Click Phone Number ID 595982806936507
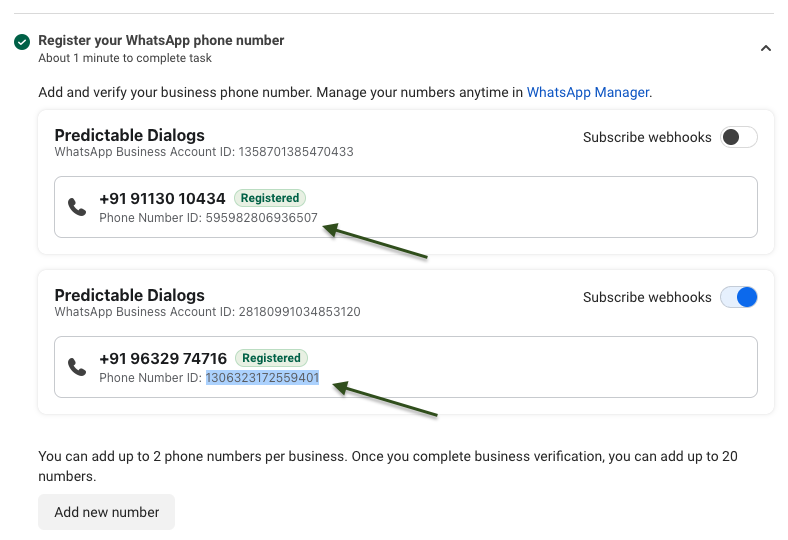788x540 pixels. point(209,218)
